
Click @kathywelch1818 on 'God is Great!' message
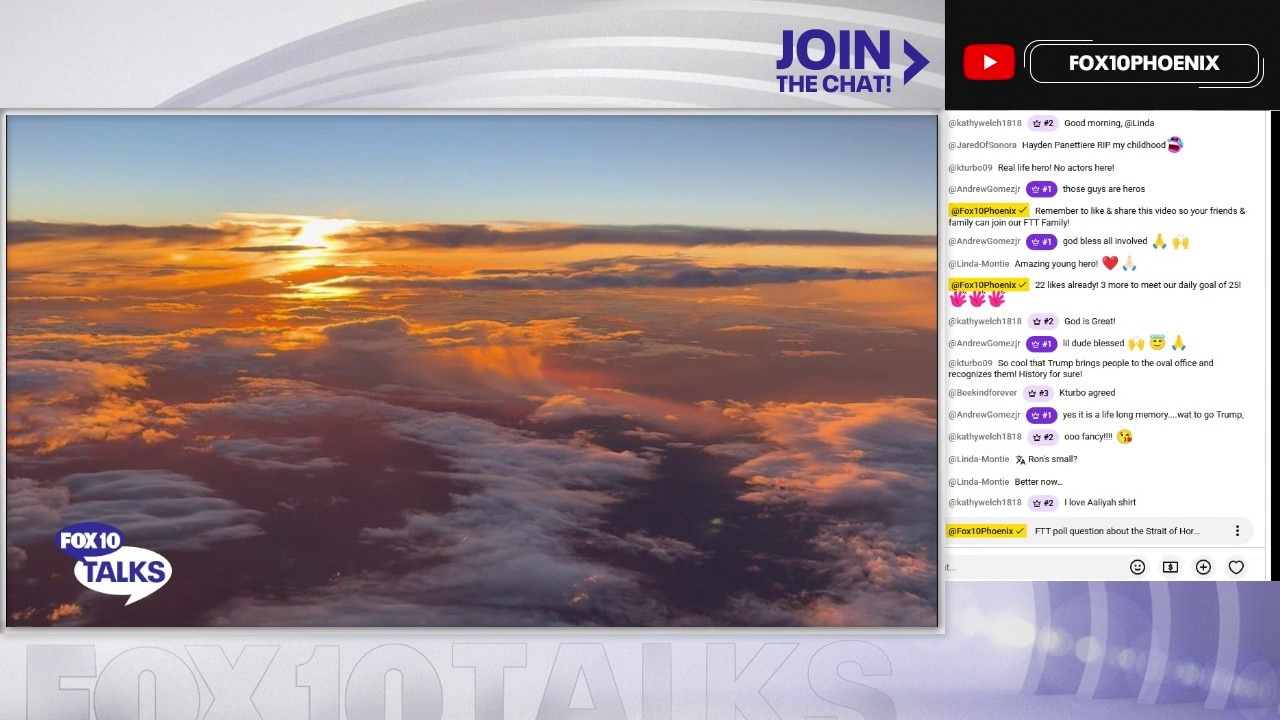tap(985, 321)
